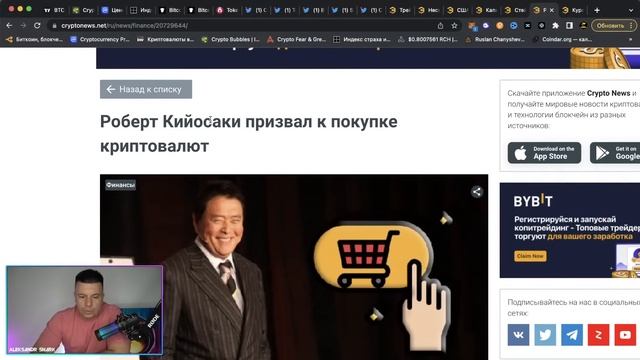640x360 pixels.
Task: Open the Ruslan Chanyshev bookmark
Action: [x=495, y=39]
